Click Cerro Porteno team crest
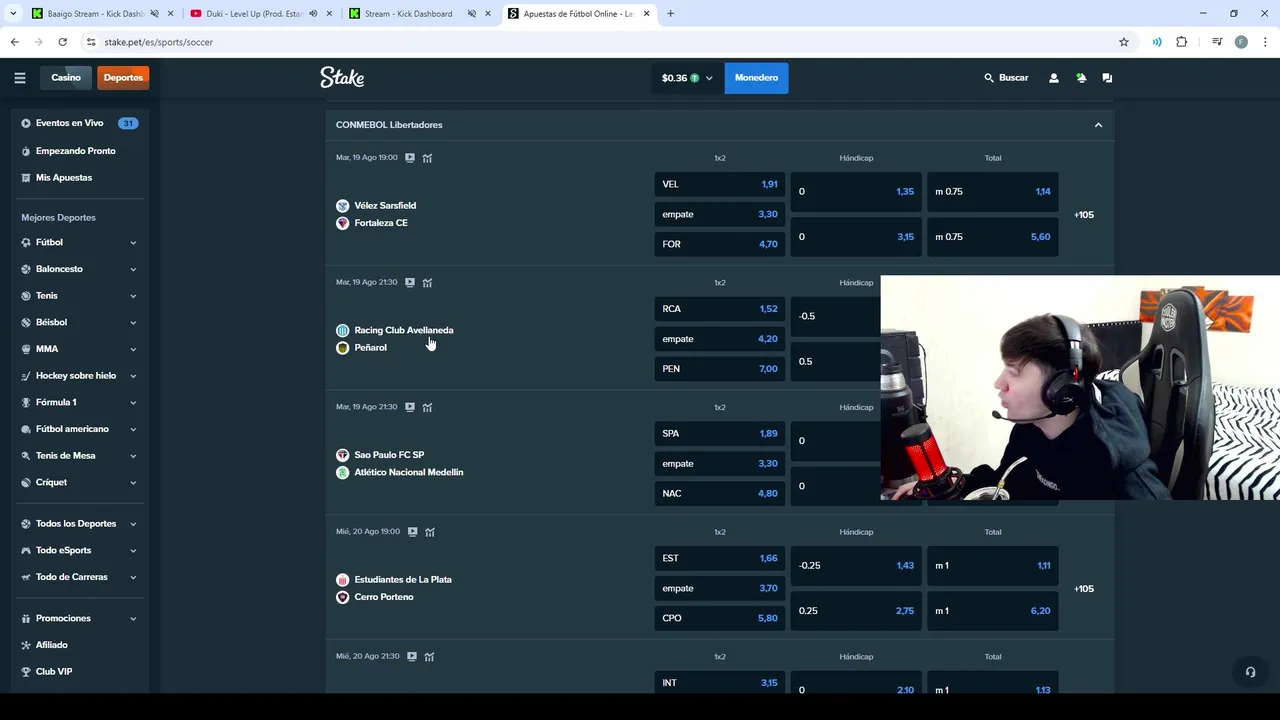The image size is (1280, 720). click(x=342, y=597)
